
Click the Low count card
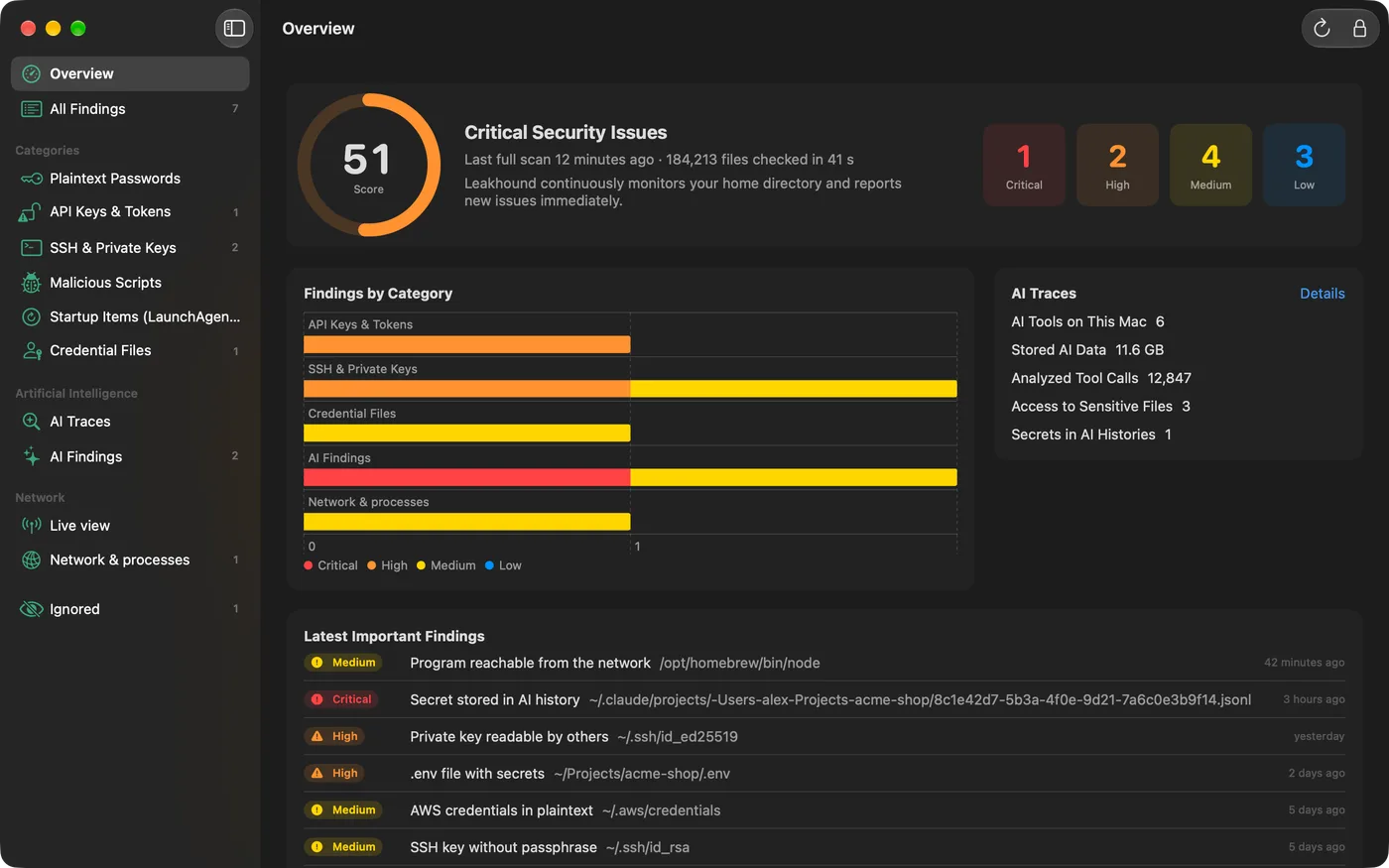[1304, 165]
